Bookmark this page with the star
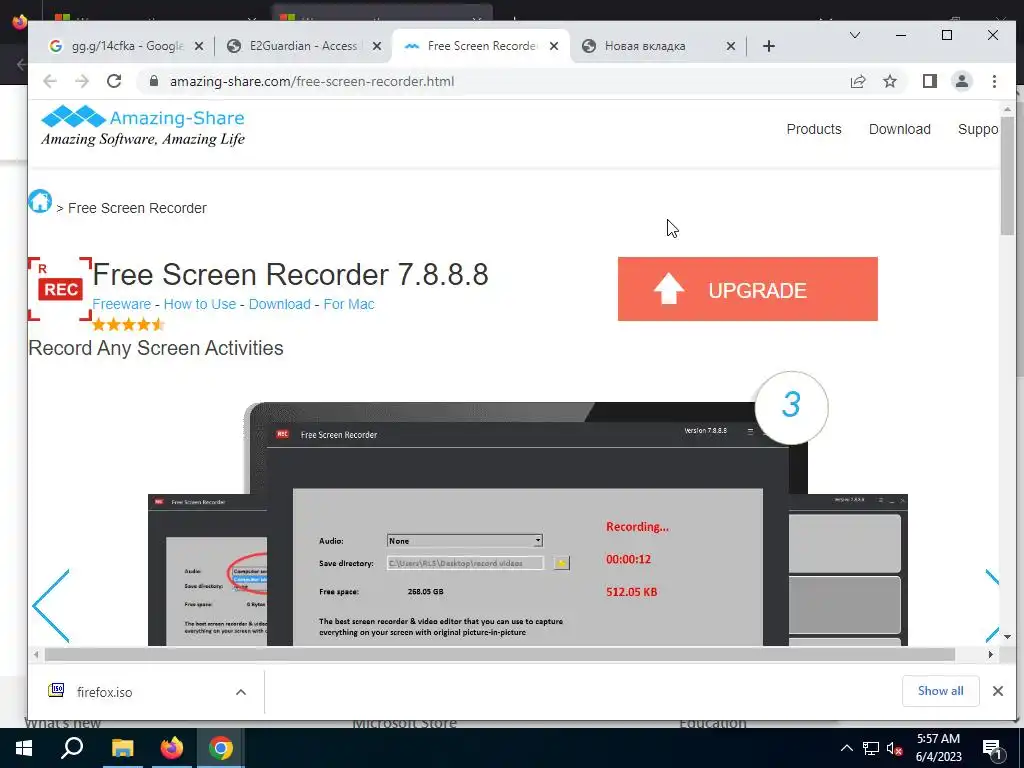Image resolution: width=1024 pixels, height=768 pixels. click(x=889, y=82)
